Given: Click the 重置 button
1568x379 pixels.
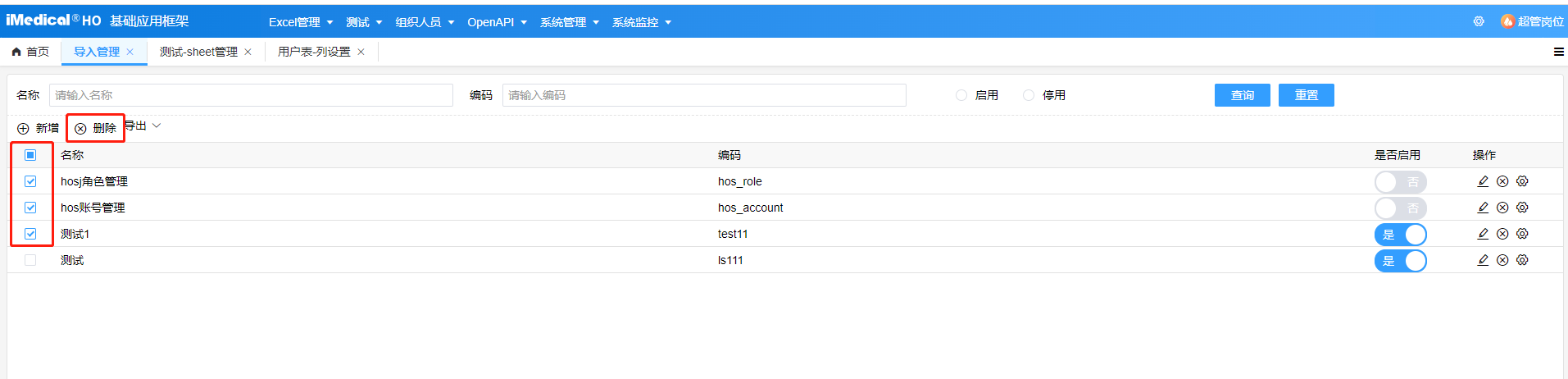Looking at the screenshot, I should (x=1307, y=95).
